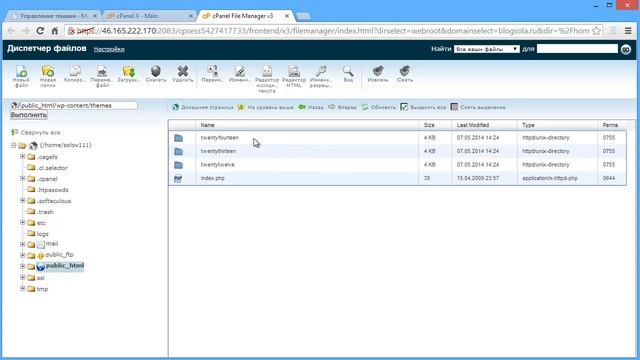
Task: Navigate Forward in file manager
Action: coord(342,107)
